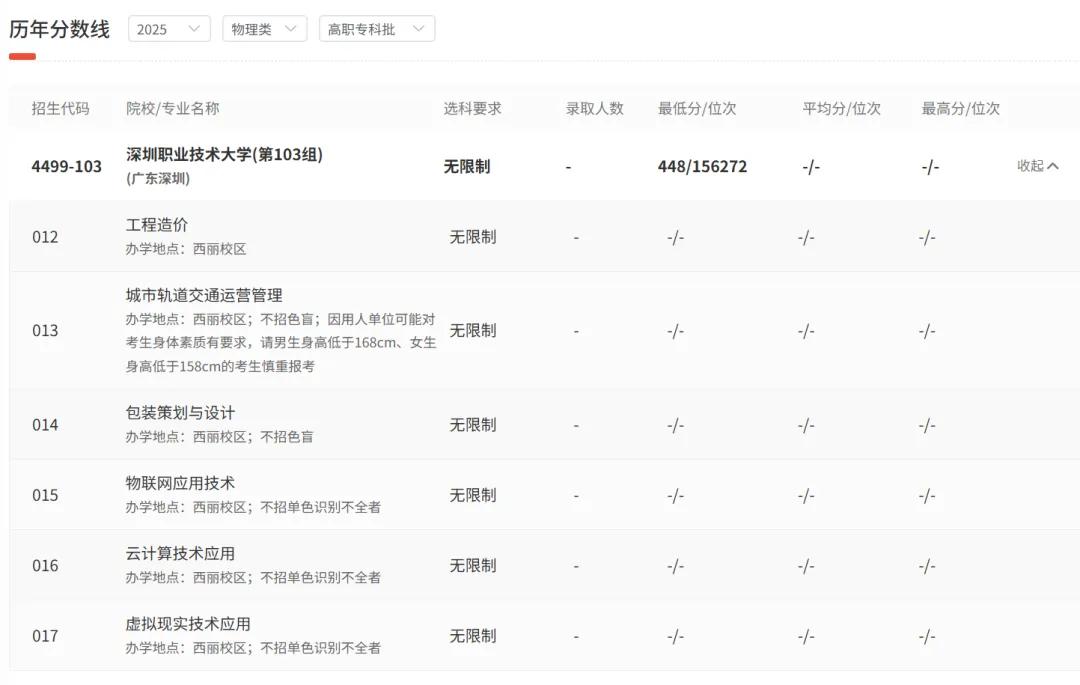Click major code 017

pyautogui.click(x=45, y=635)
